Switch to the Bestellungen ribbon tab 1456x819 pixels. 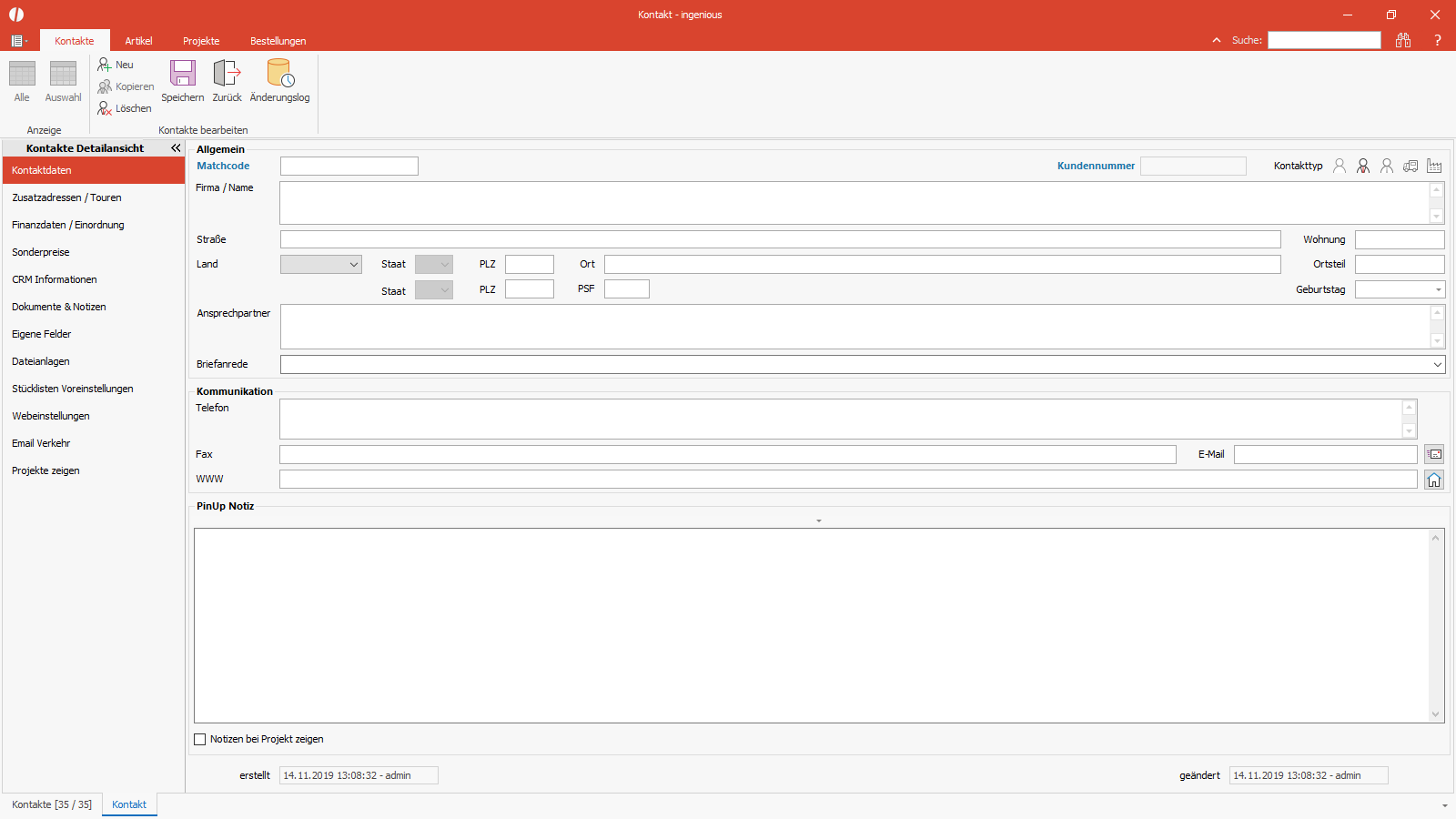tap(278, 41)
